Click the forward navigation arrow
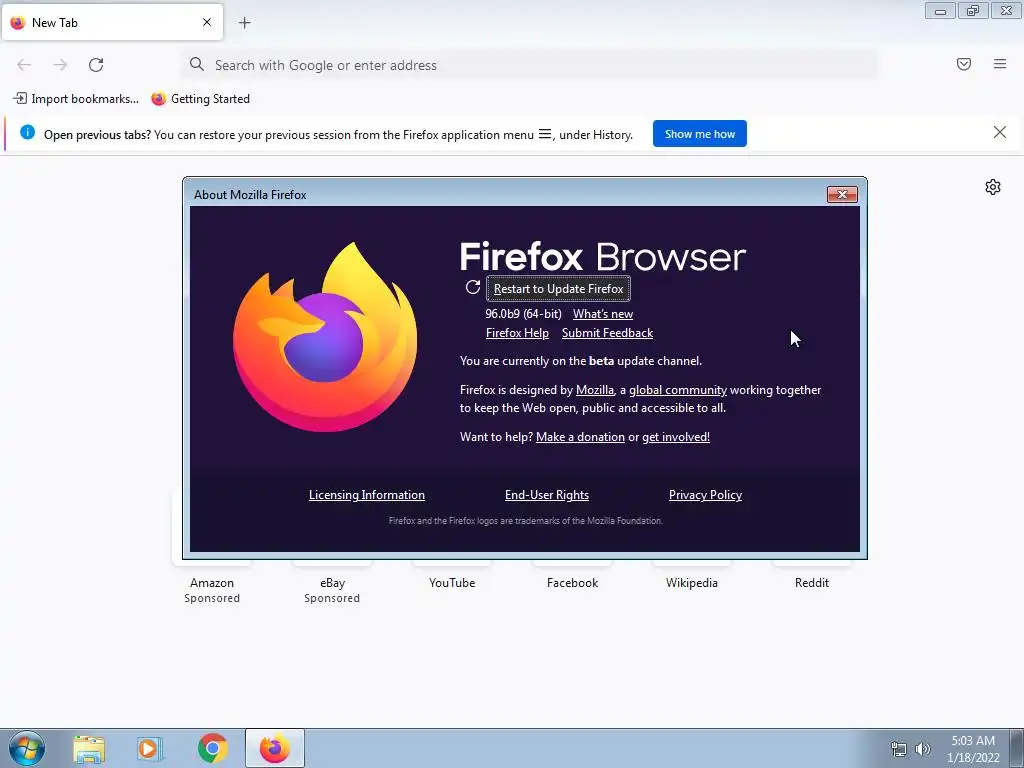This screenshot has width=1024, height=768. pos(60,65)
